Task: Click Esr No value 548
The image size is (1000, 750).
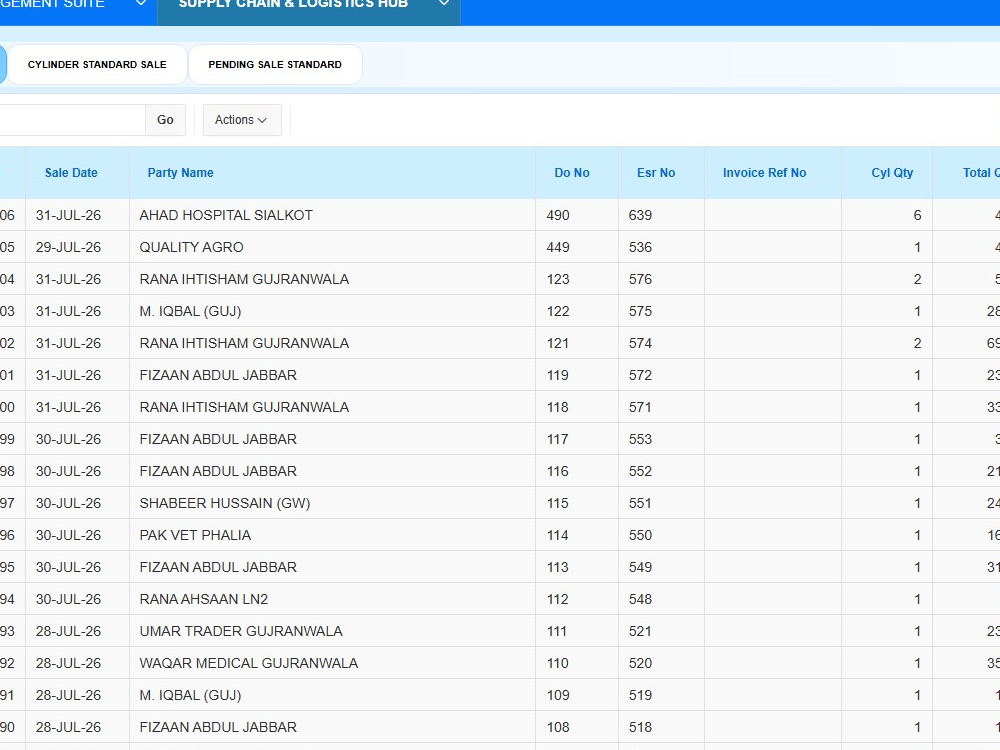Action: (x=640, y=599)
